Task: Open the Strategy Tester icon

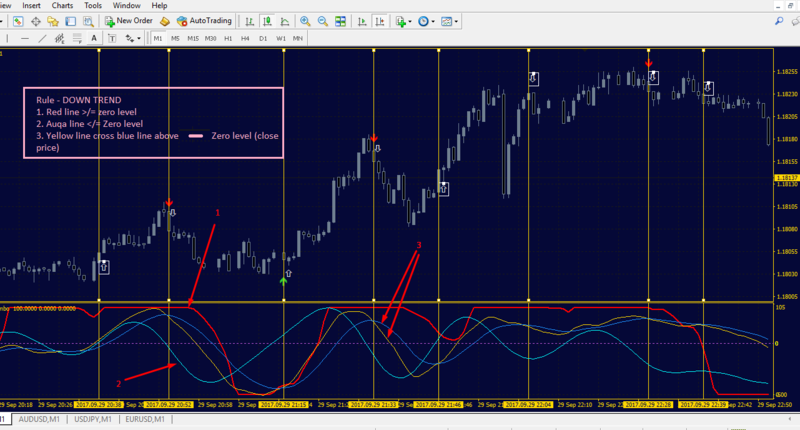Action: (88, 21)
